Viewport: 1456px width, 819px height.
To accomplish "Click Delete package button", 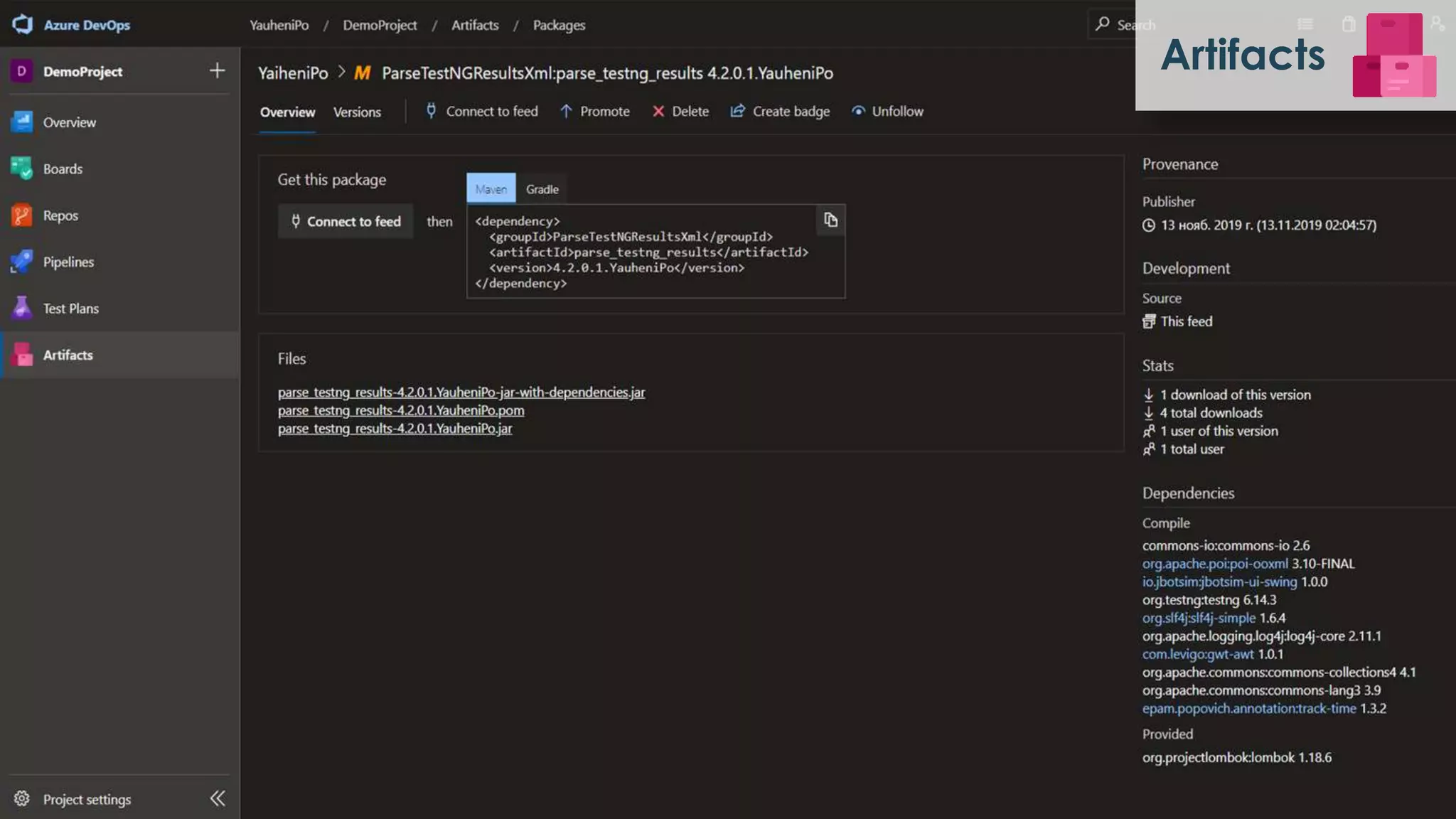I will point(680,112).
